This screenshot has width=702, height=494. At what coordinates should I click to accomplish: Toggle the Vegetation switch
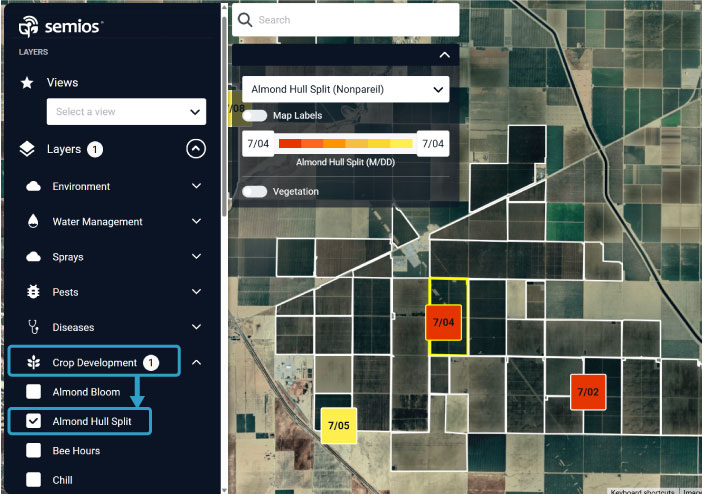point(254,192)
